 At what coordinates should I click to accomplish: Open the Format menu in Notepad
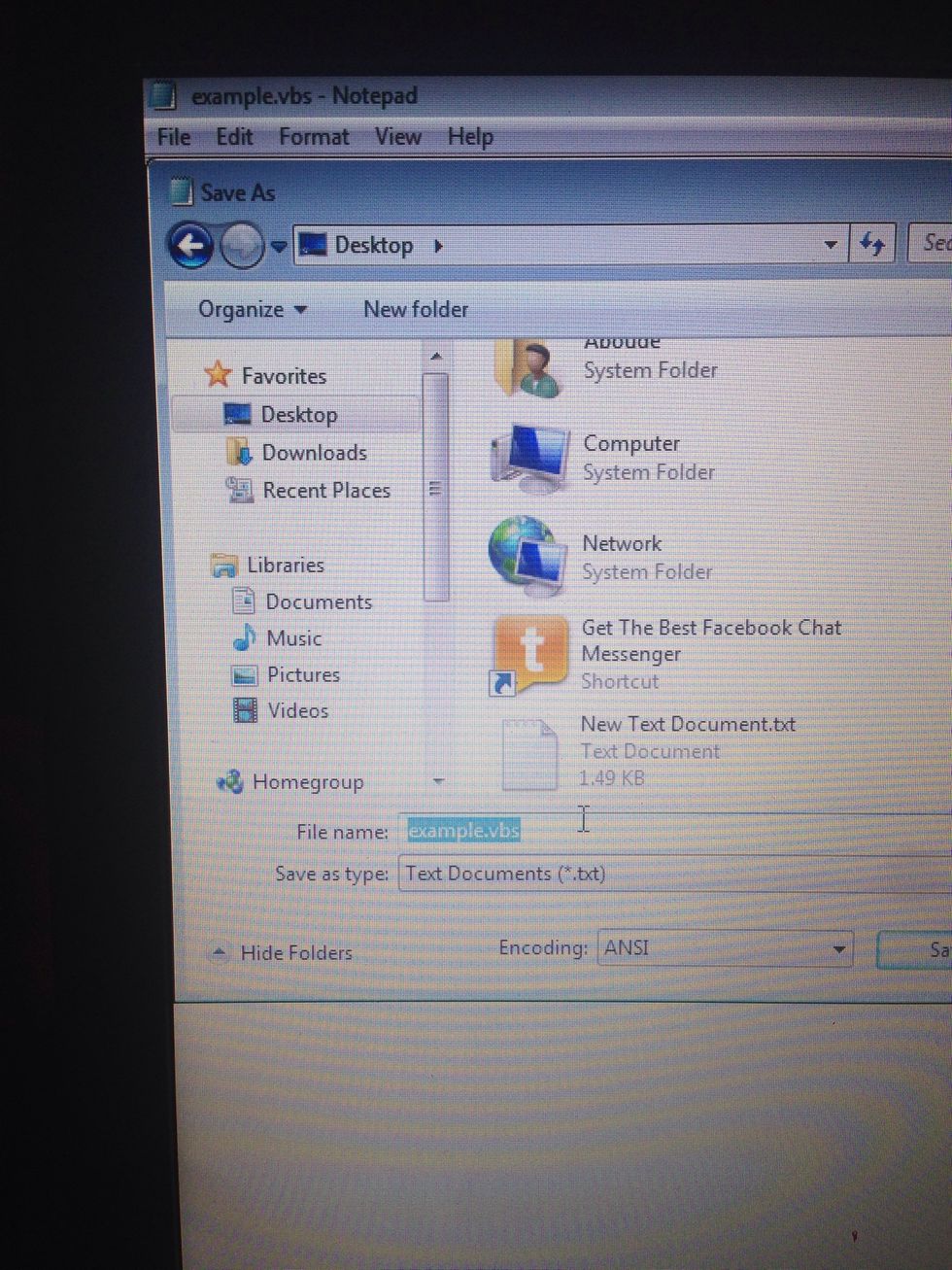pyautogui.click(x=313, y=137)
